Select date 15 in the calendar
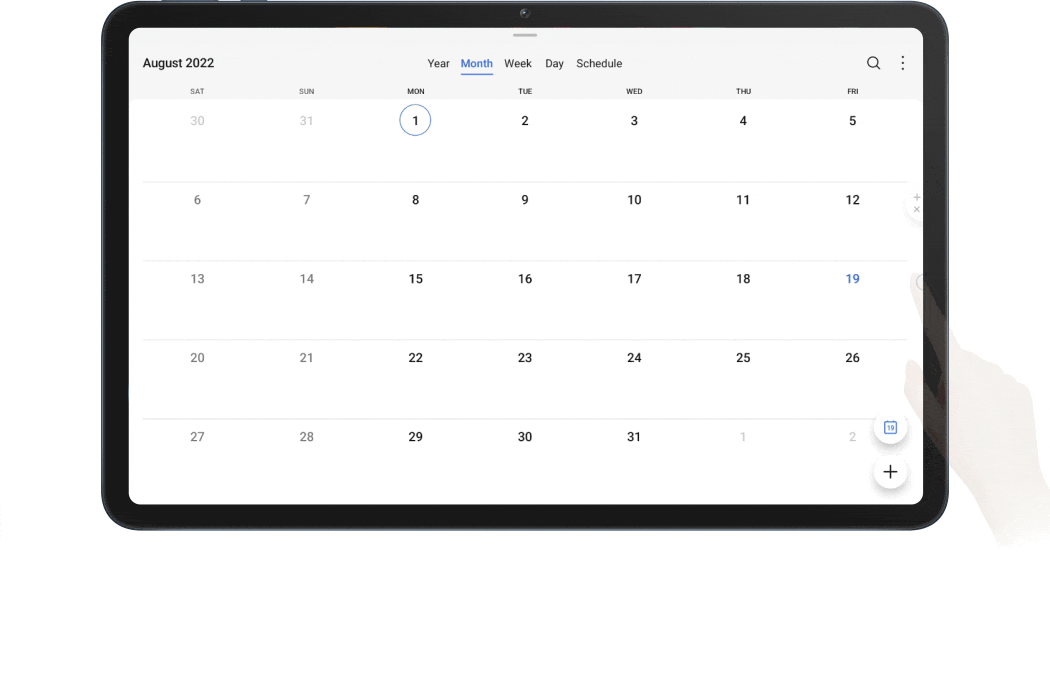1050x700 pixels. click(415, 279)
